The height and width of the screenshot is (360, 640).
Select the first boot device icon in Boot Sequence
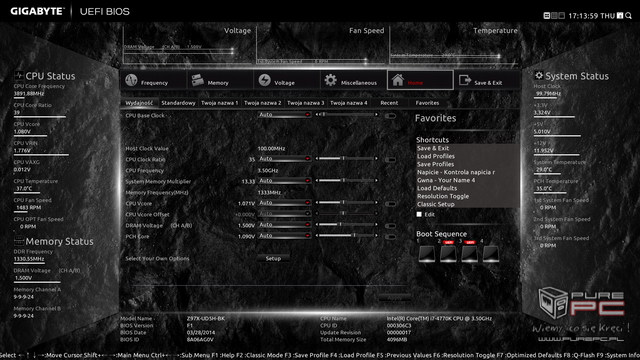[427, 254]
